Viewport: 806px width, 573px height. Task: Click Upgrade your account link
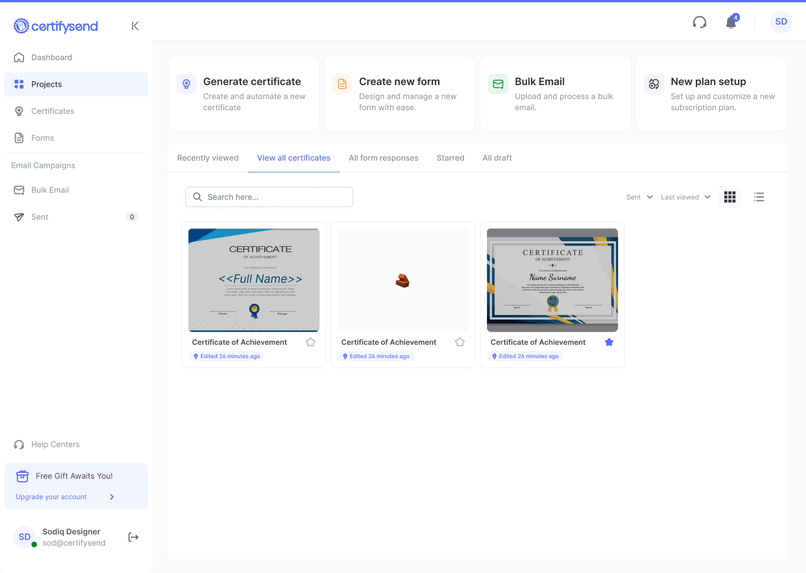click(51, 497)
